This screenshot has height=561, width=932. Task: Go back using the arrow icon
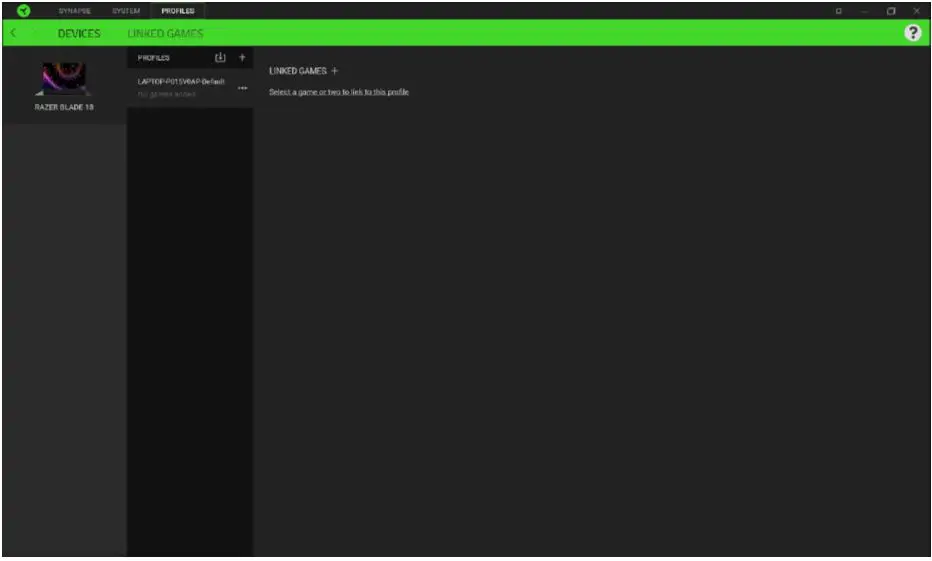tap(13, 33)
